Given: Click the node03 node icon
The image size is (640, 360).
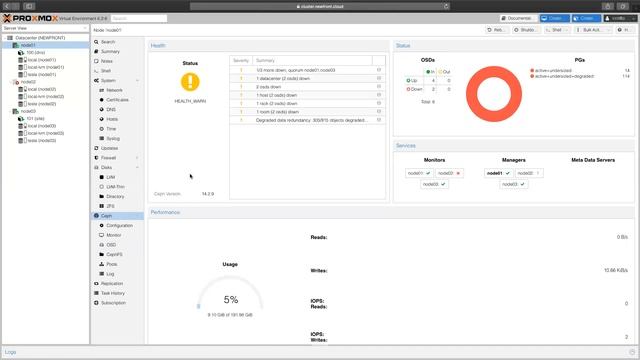Looking at the screenshot, I should (x=16, y=111).
